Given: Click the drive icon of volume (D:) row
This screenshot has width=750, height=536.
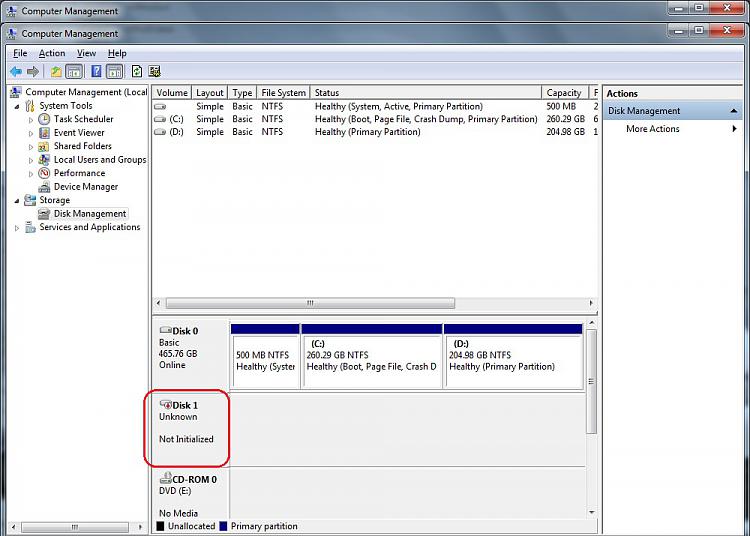Looking at the screenshot, I should point(160,132).
